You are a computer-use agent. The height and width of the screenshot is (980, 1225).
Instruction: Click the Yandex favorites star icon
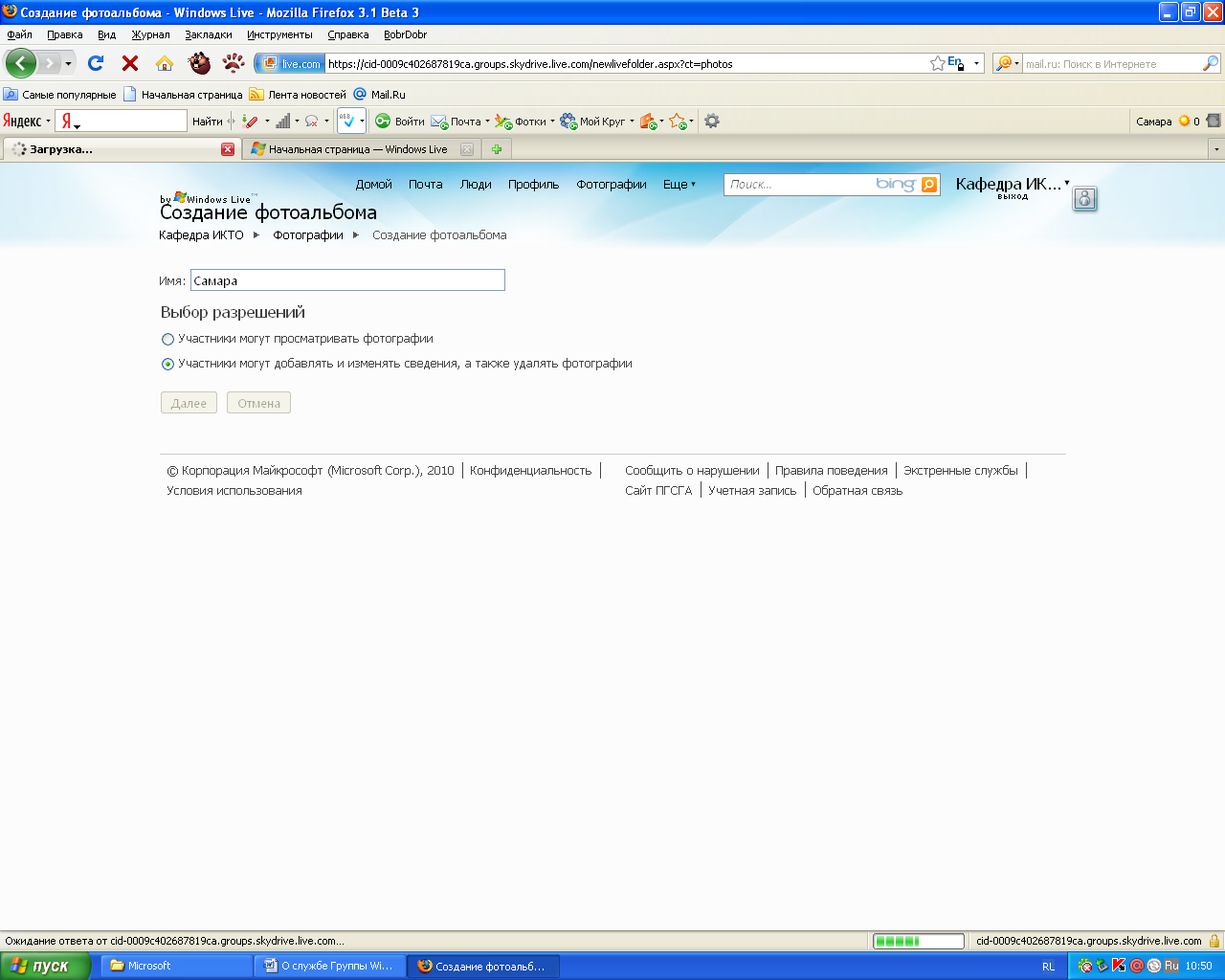pyautogui.click(x=677, y=122)
